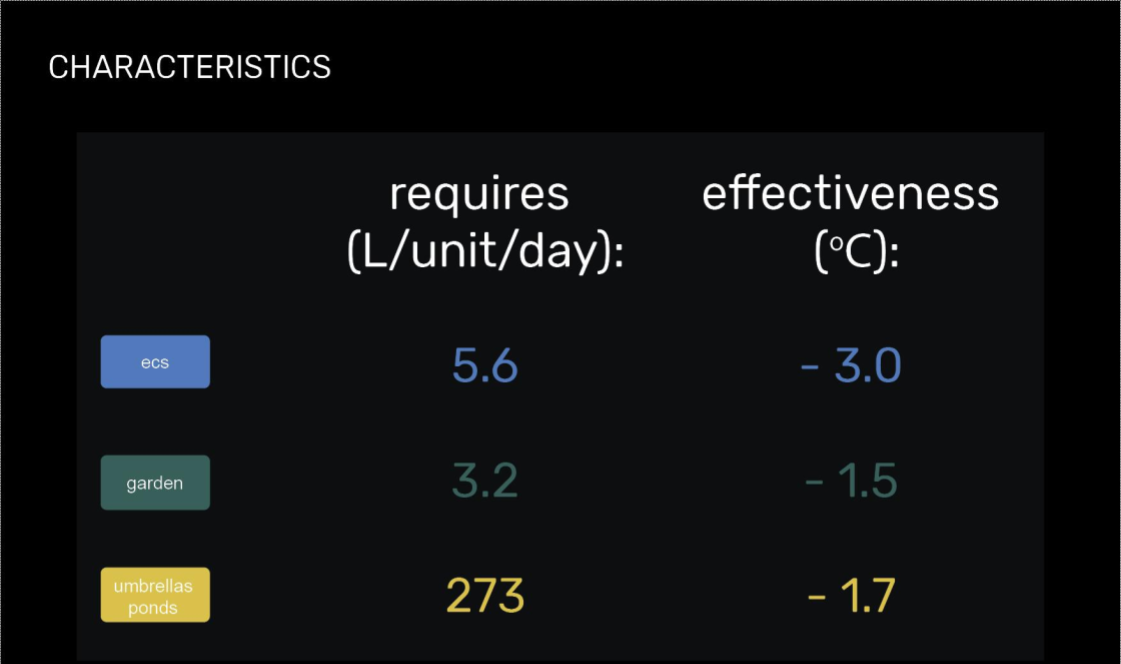Select the 1.7 digits in umbrellas effectiveness
1121x664 pixels.
click(x=867, y=597)
